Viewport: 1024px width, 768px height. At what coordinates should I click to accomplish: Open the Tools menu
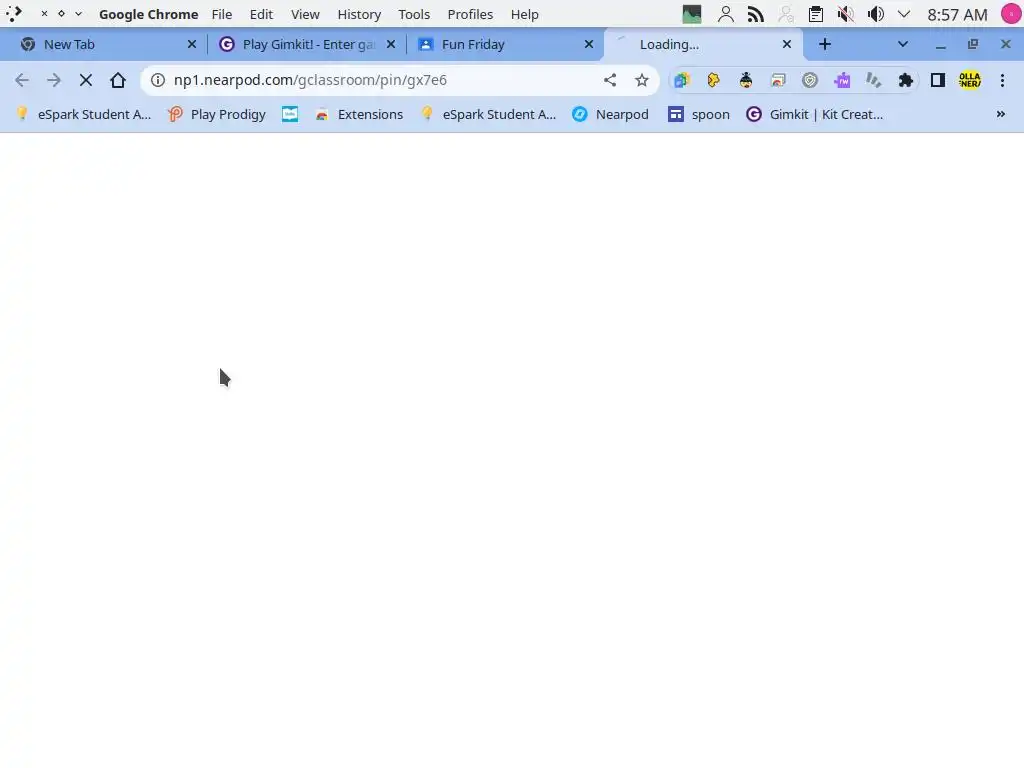(x=414, y=14)
